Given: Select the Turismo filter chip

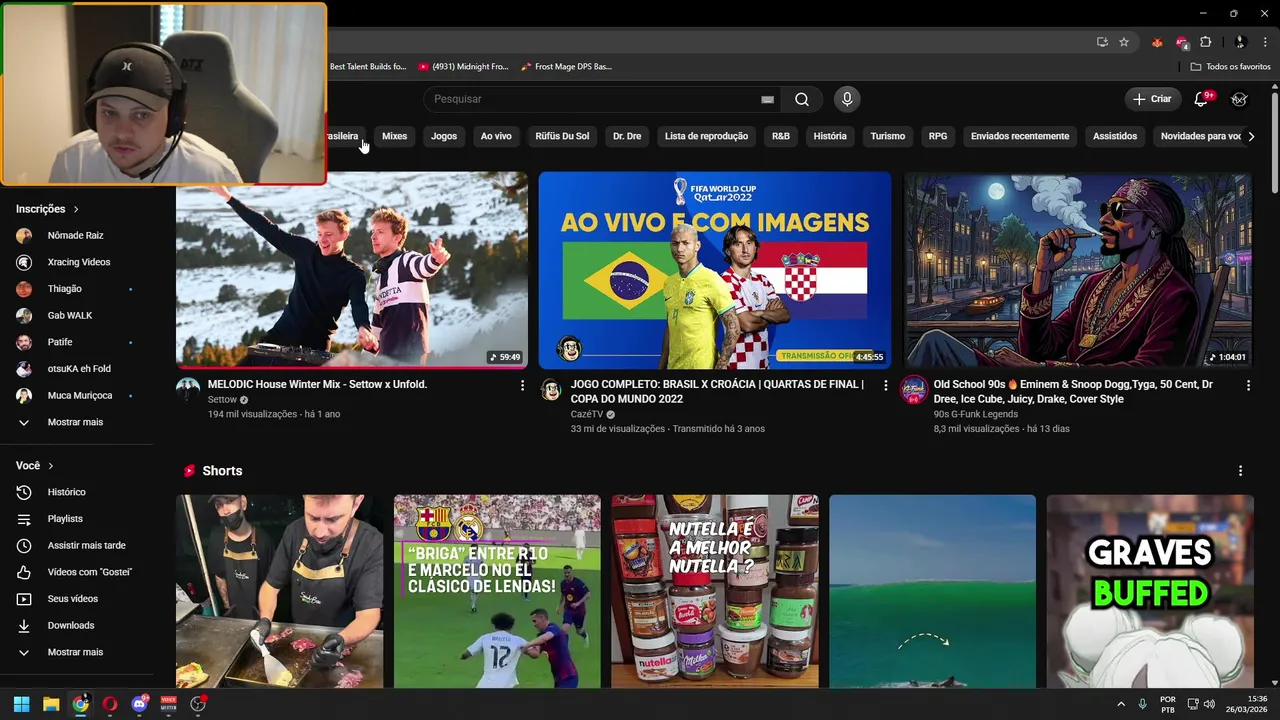Looking at the screenshot, I should click(887, 136).
